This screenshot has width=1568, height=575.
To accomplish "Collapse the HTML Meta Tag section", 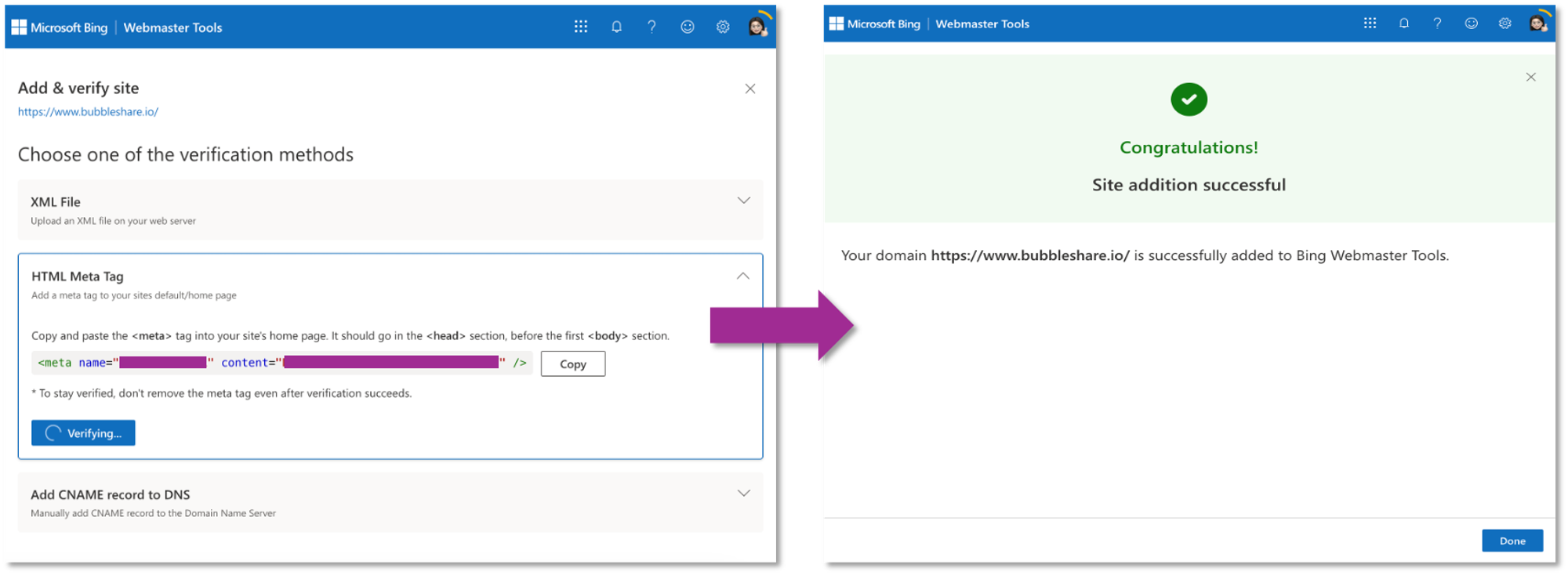I will 742,276.
